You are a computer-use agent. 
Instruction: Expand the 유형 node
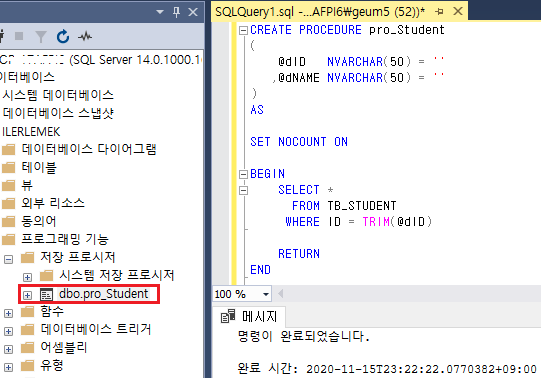[8, 367]
